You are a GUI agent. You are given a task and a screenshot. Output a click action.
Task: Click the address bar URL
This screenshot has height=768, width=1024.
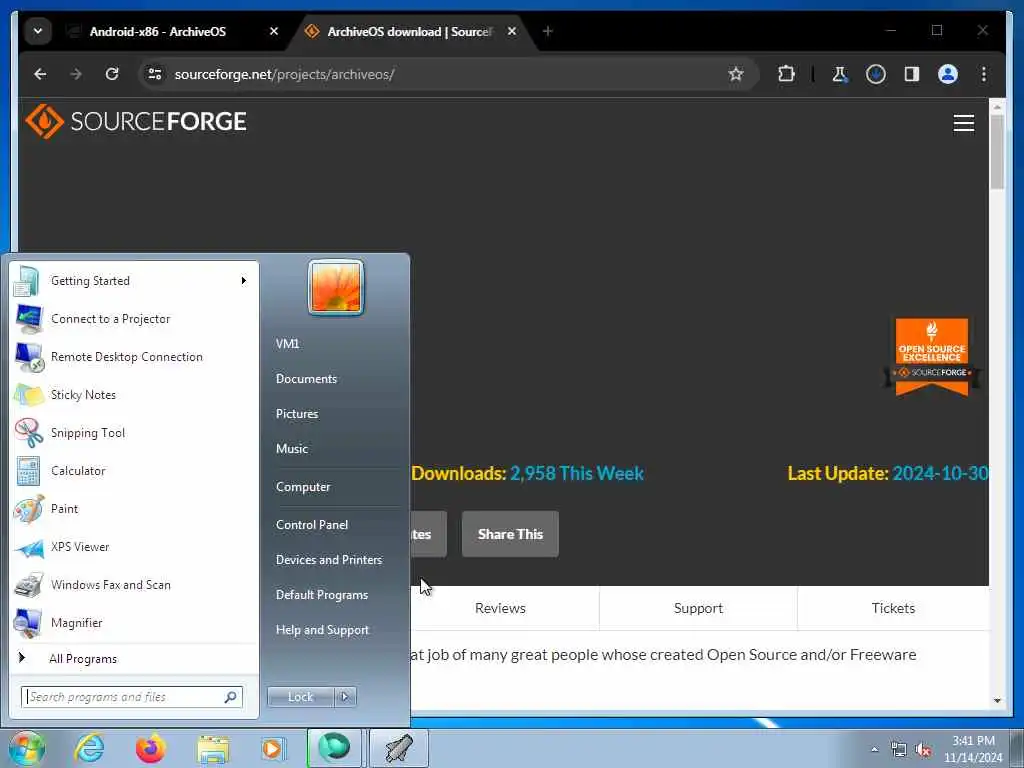pos(284,74)
